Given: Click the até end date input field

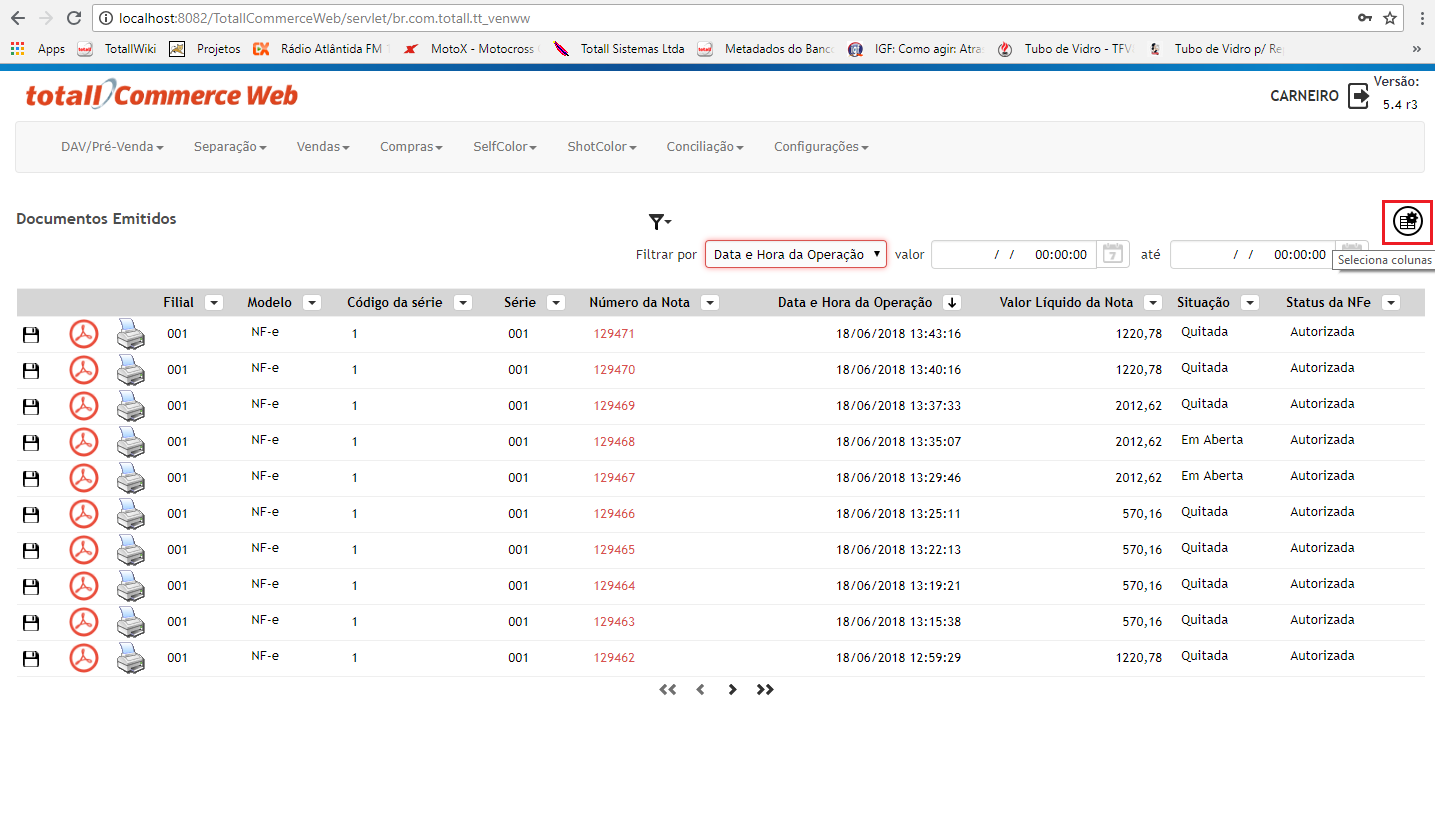Looking at the screenshot, I should pyautogui.click(x=1252, y=254).
